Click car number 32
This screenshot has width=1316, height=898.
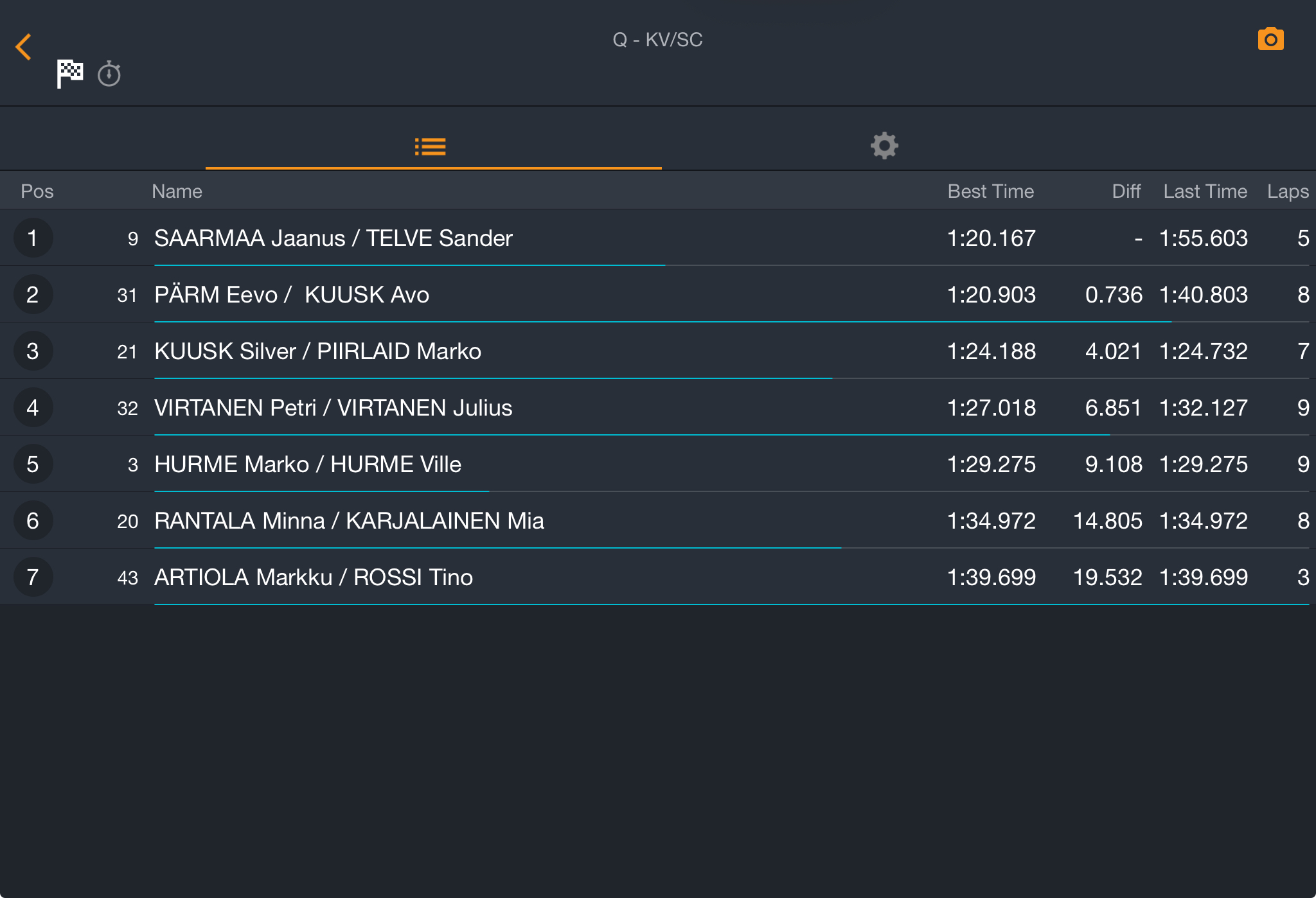[127, 409]
